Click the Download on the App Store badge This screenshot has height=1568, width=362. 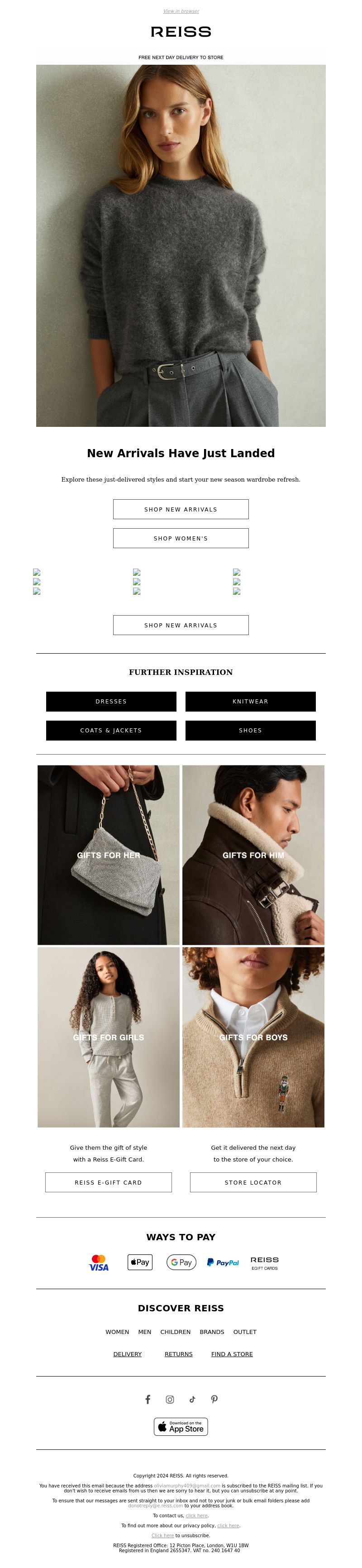coord(181,1426)
